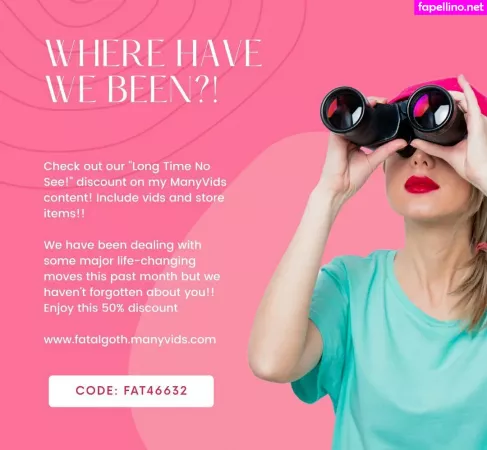Screen dimensions: 487x450
Task: Select the "Long Time No See!" discount paragraph
Action: pos(135,190)
